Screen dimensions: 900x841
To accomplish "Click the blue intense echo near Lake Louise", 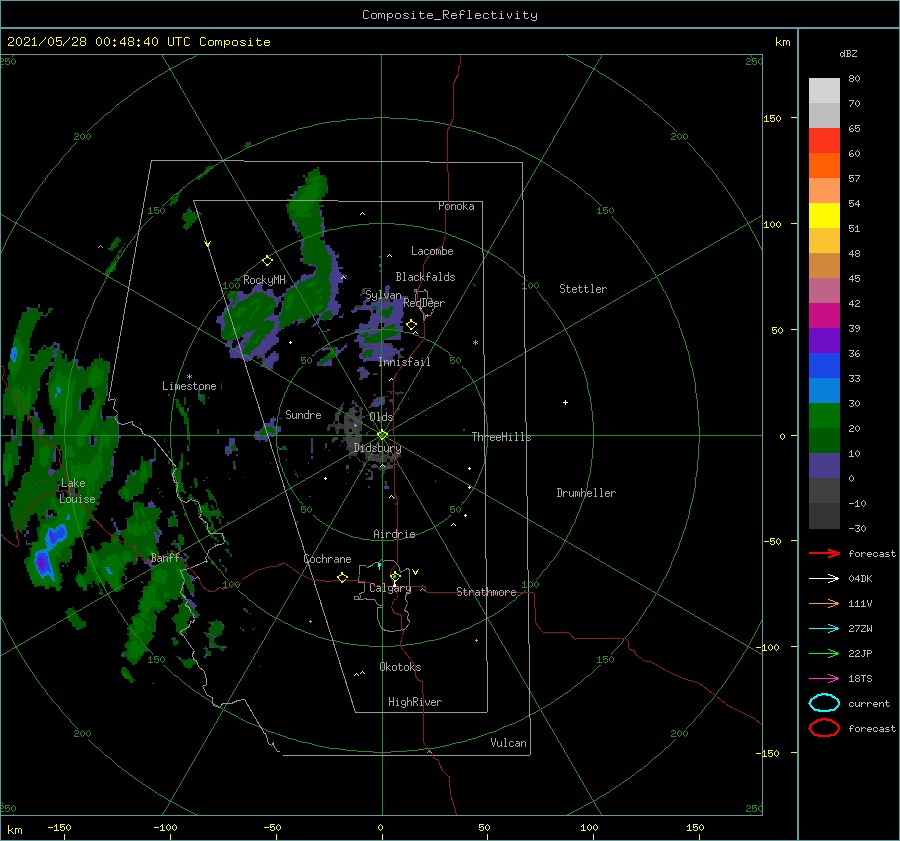I will click(x=44, y=563).
